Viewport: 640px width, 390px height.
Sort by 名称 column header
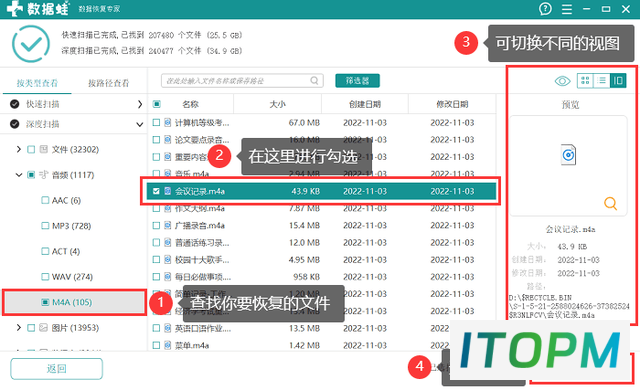point(191,104)
